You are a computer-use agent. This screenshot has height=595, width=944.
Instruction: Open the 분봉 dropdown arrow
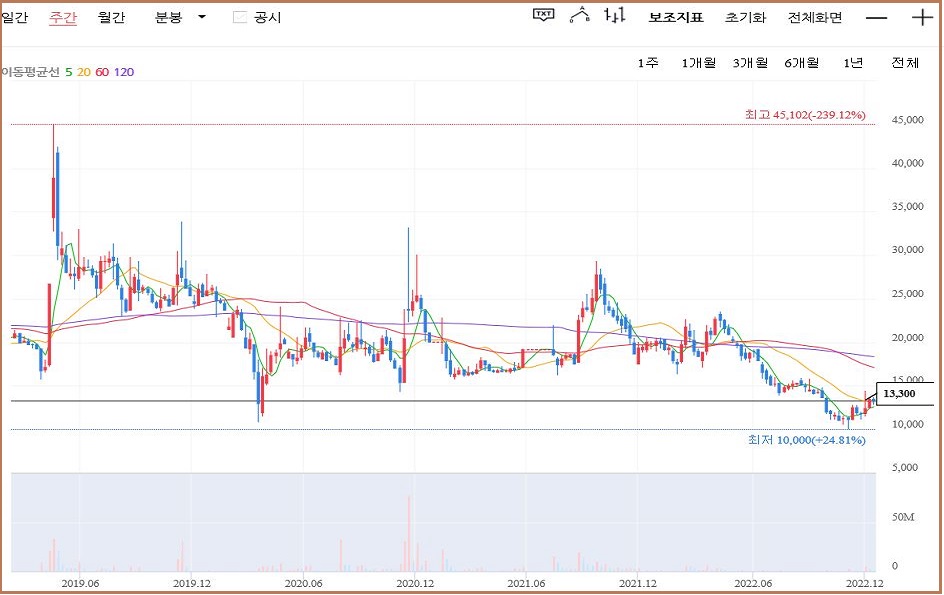tap(202, 17)
